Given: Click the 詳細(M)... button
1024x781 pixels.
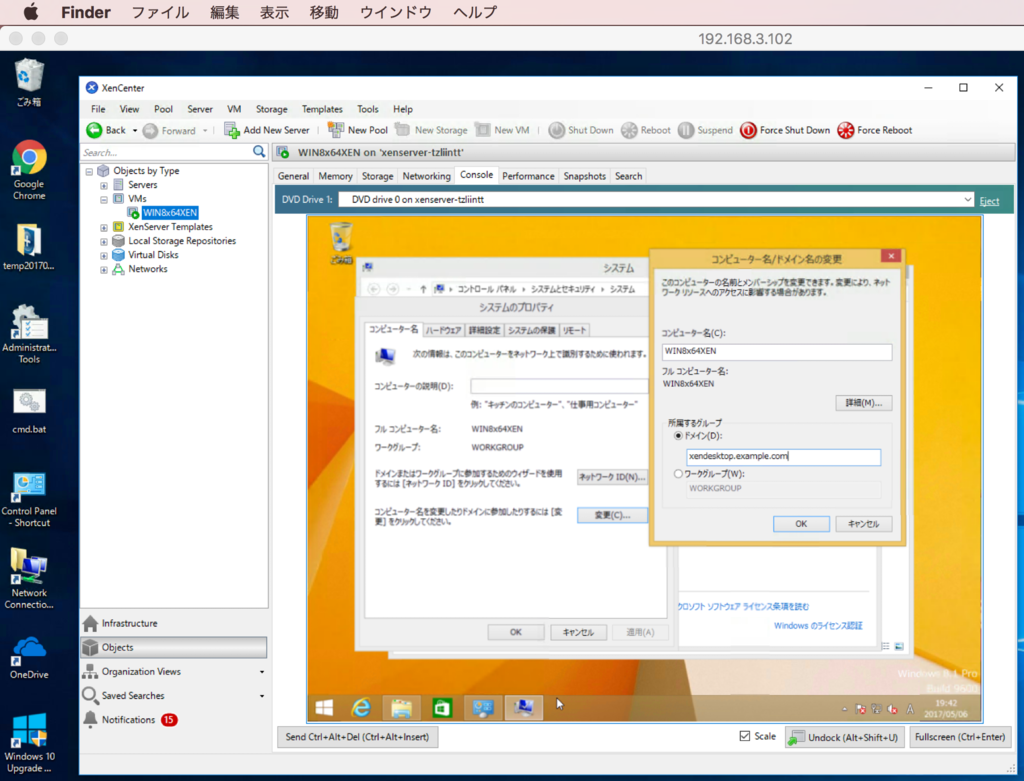Looking at the screenshot, I should tap(863, 403).
